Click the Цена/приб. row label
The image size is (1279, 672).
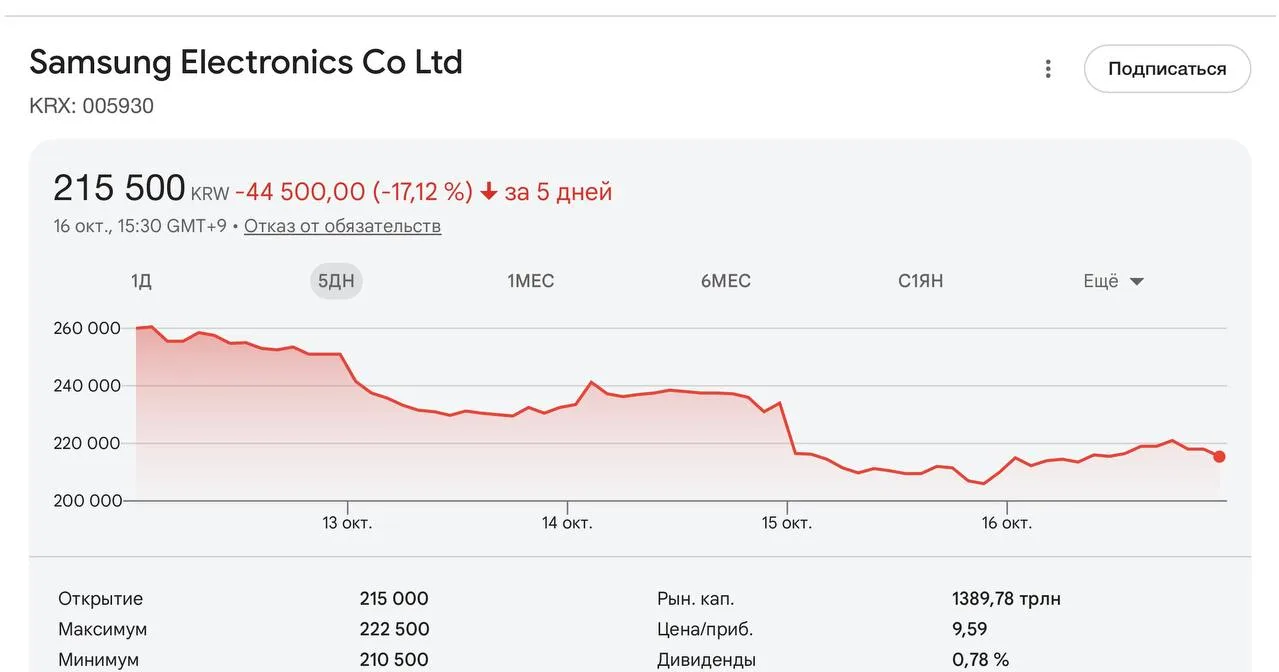pyautogui.click(x=705, y=629)
